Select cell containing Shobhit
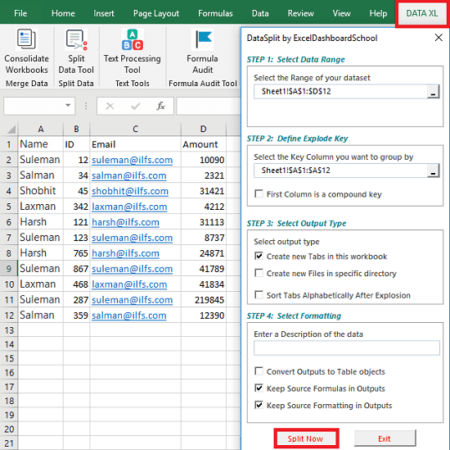Screen dimensions: 450x450 41,191
